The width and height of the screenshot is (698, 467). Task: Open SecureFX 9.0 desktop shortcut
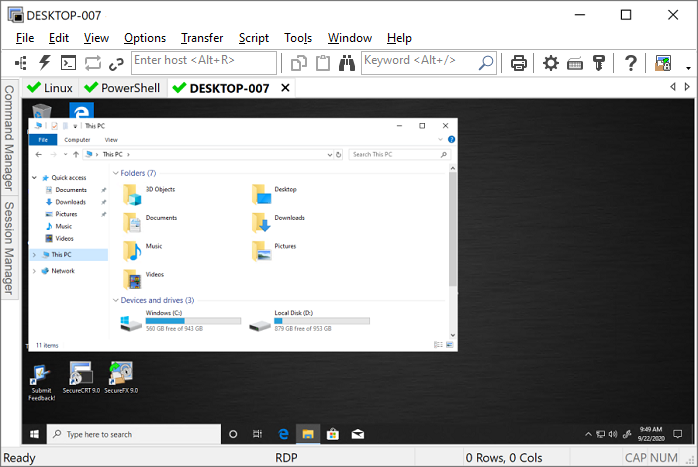[120, 375]
